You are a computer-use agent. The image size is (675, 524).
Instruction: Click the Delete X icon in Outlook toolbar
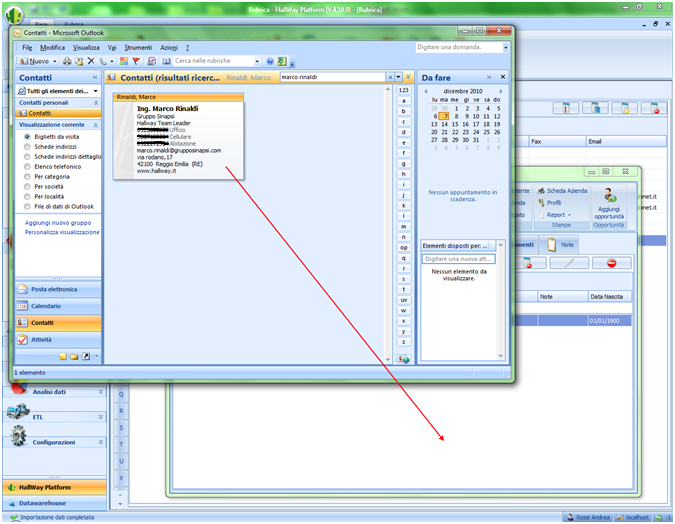[x=91, y=61]
